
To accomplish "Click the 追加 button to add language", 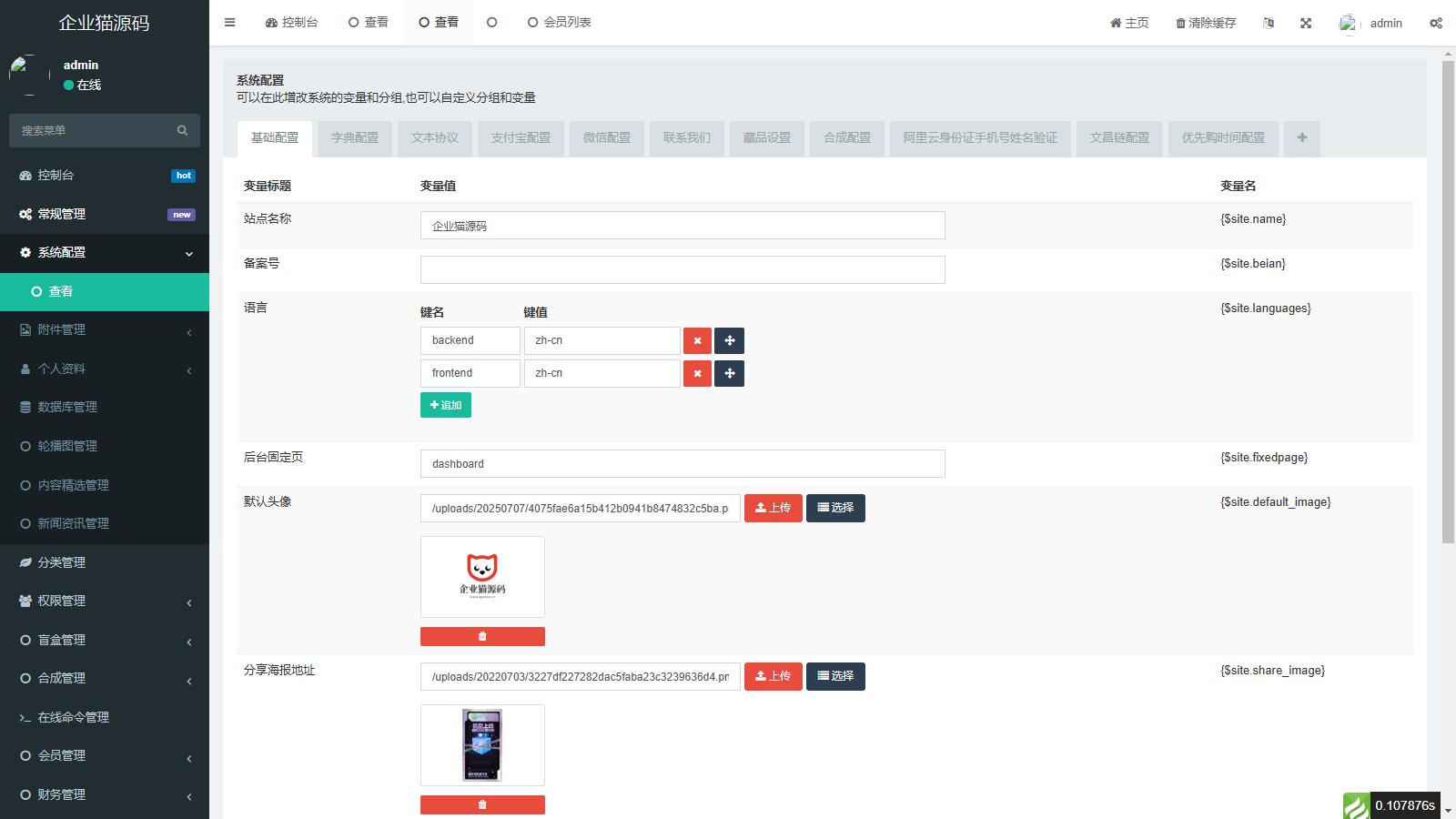I will tap(446, 405).
